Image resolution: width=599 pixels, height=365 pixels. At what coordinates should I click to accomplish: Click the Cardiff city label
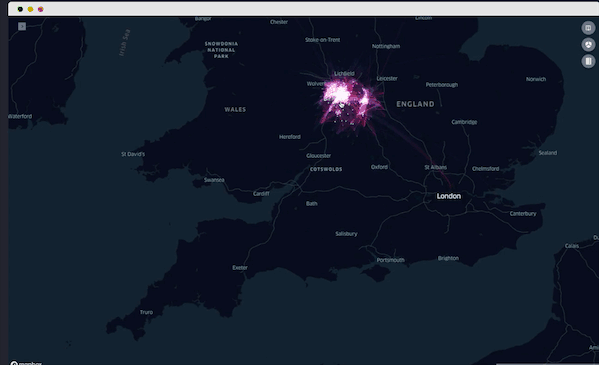click(x=261, y=194)
